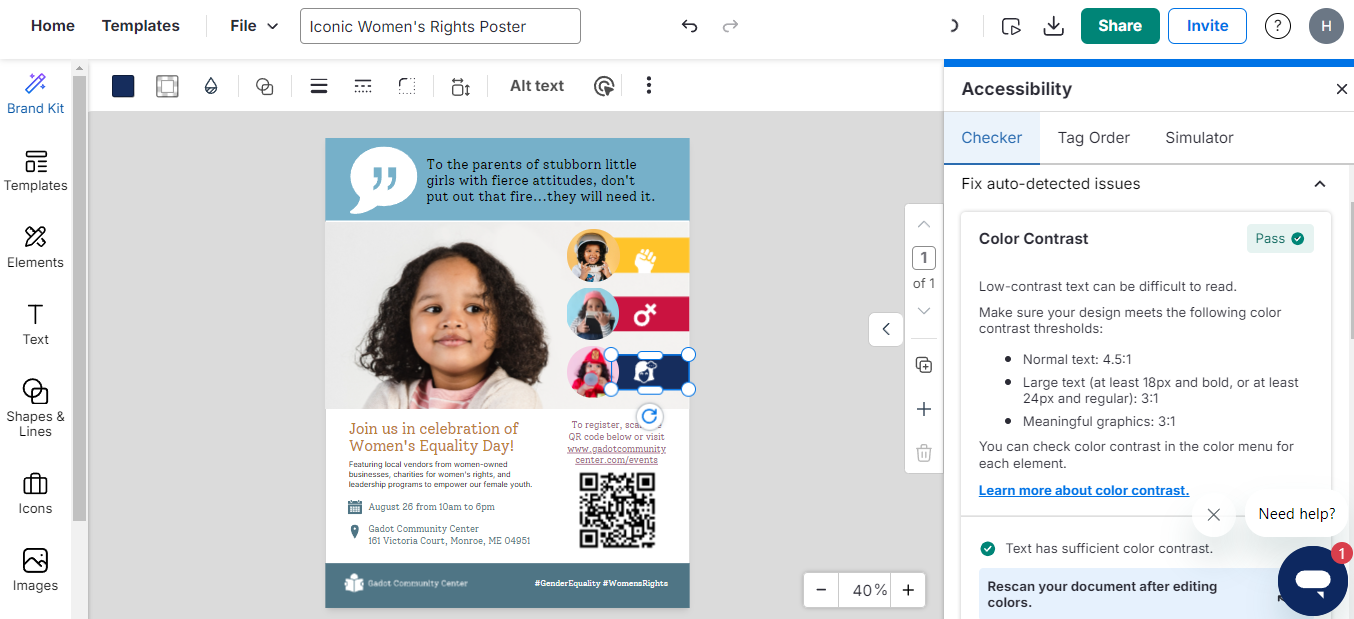This screenshot has width=1354, height=619.
Task: Open the File dropdown menu
Action: (x=254, y=26)
